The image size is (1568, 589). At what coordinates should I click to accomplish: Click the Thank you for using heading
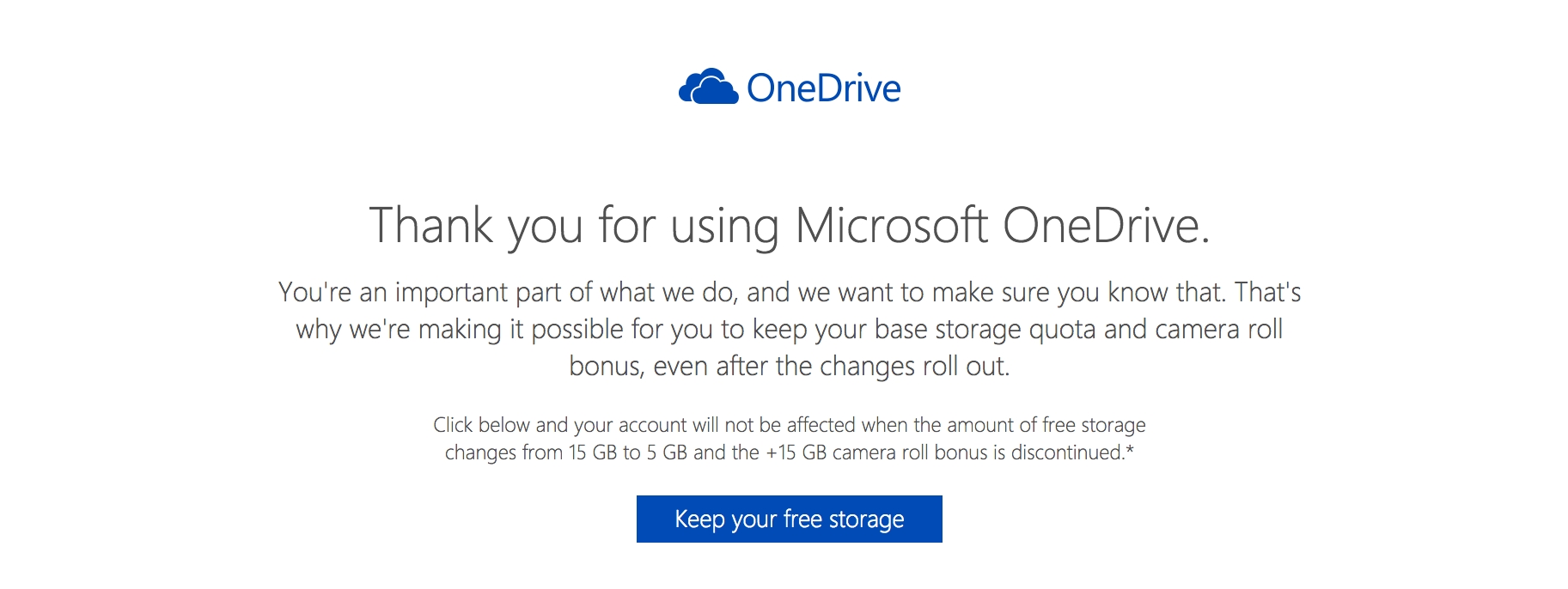(790, 226)
